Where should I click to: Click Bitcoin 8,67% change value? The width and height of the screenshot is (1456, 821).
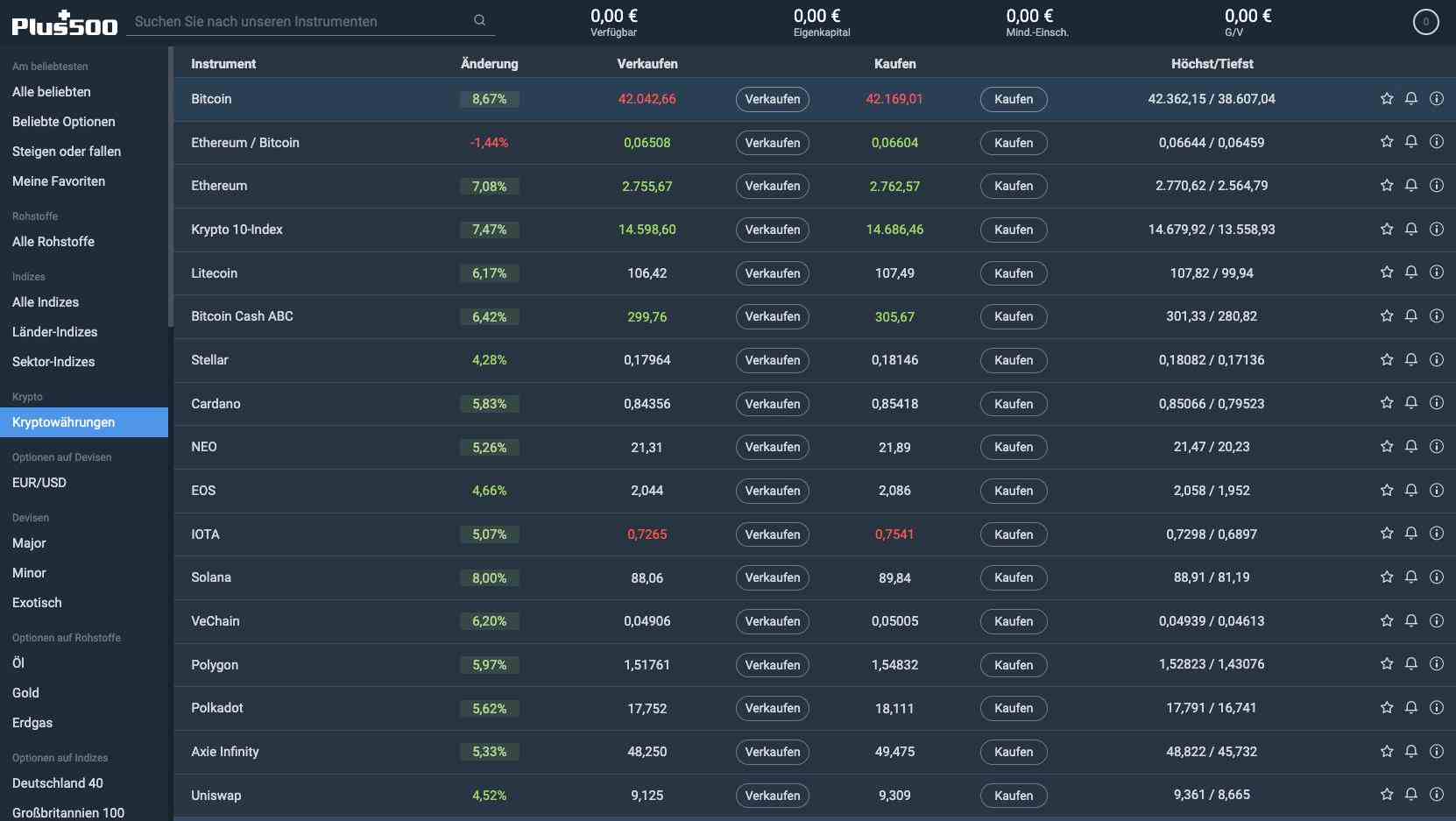(489, 99)
